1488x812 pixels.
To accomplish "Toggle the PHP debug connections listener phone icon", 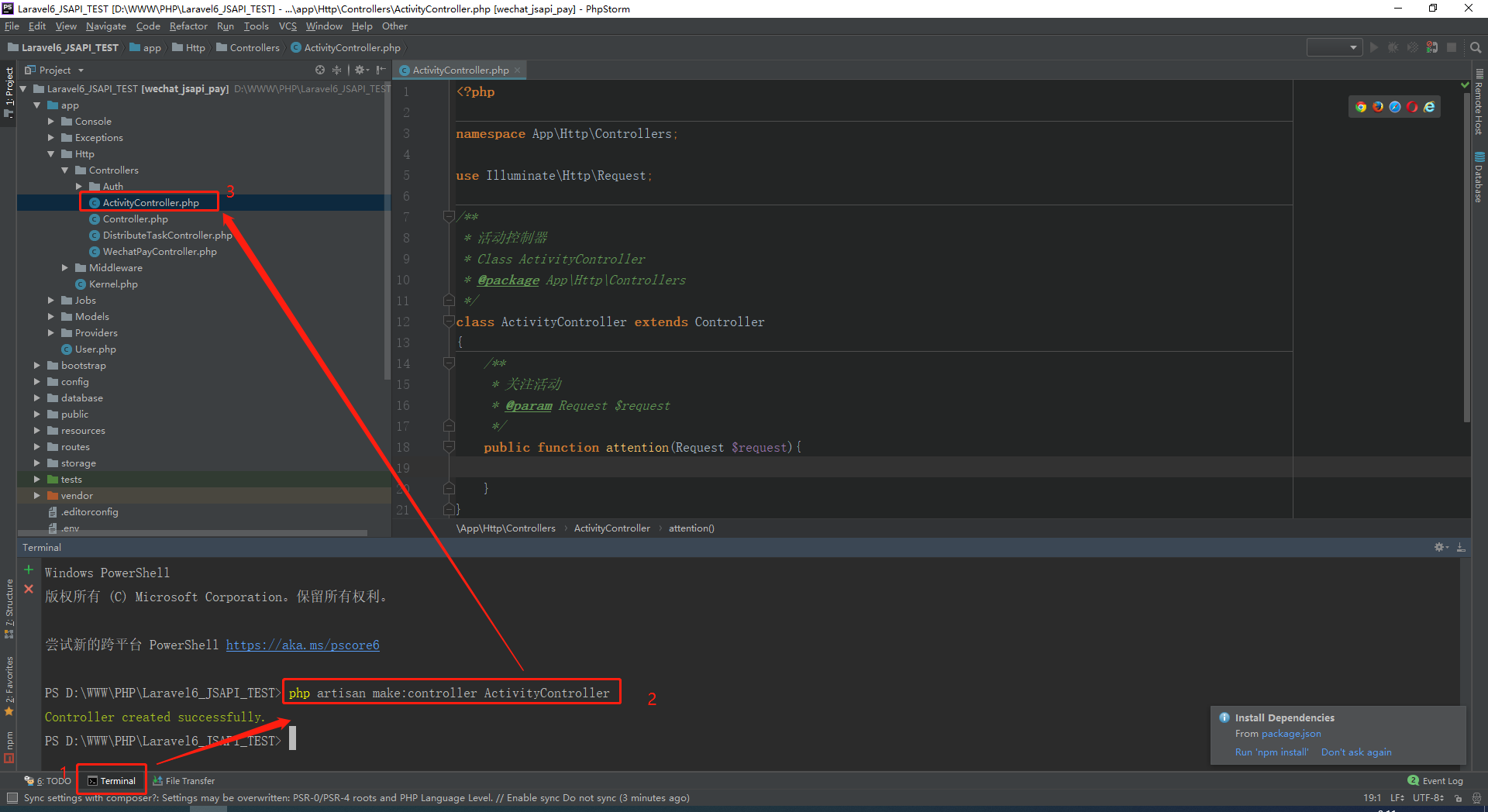I will point(1431,47).
